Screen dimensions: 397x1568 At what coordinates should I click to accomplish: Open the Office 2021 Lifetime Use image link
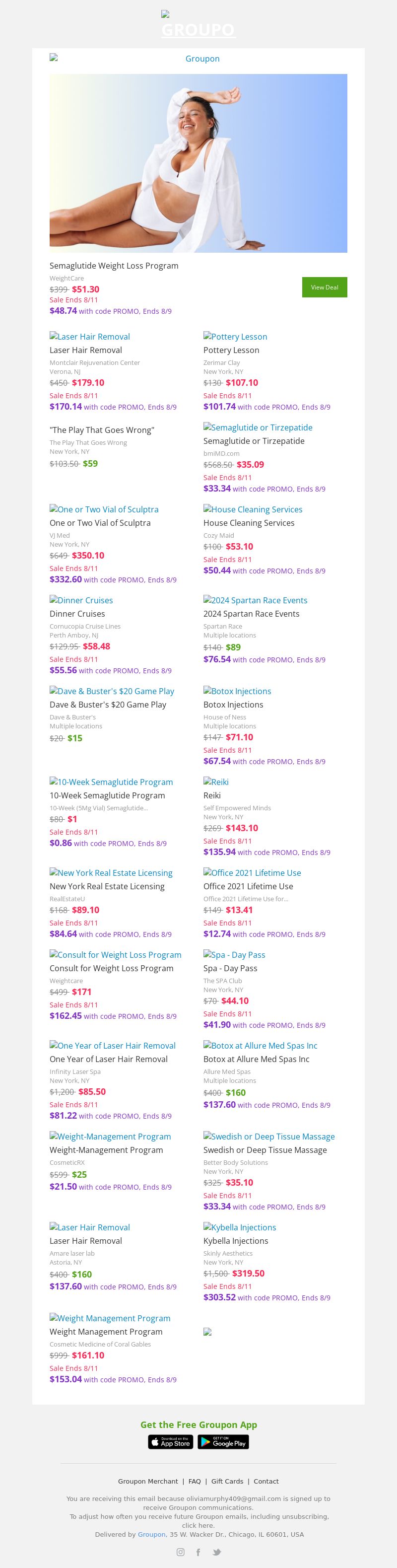[x=252, y=873]
